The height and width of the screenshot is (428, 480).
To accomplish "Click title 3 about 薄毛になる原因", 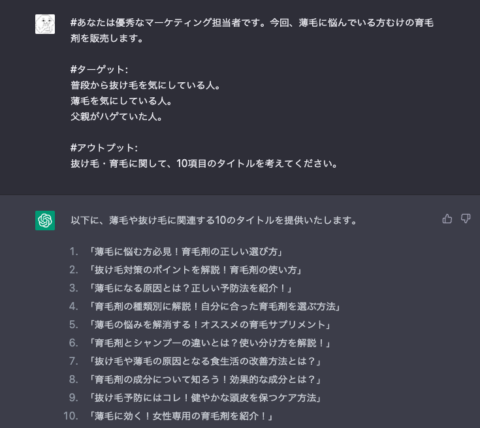I will point(190,288).
